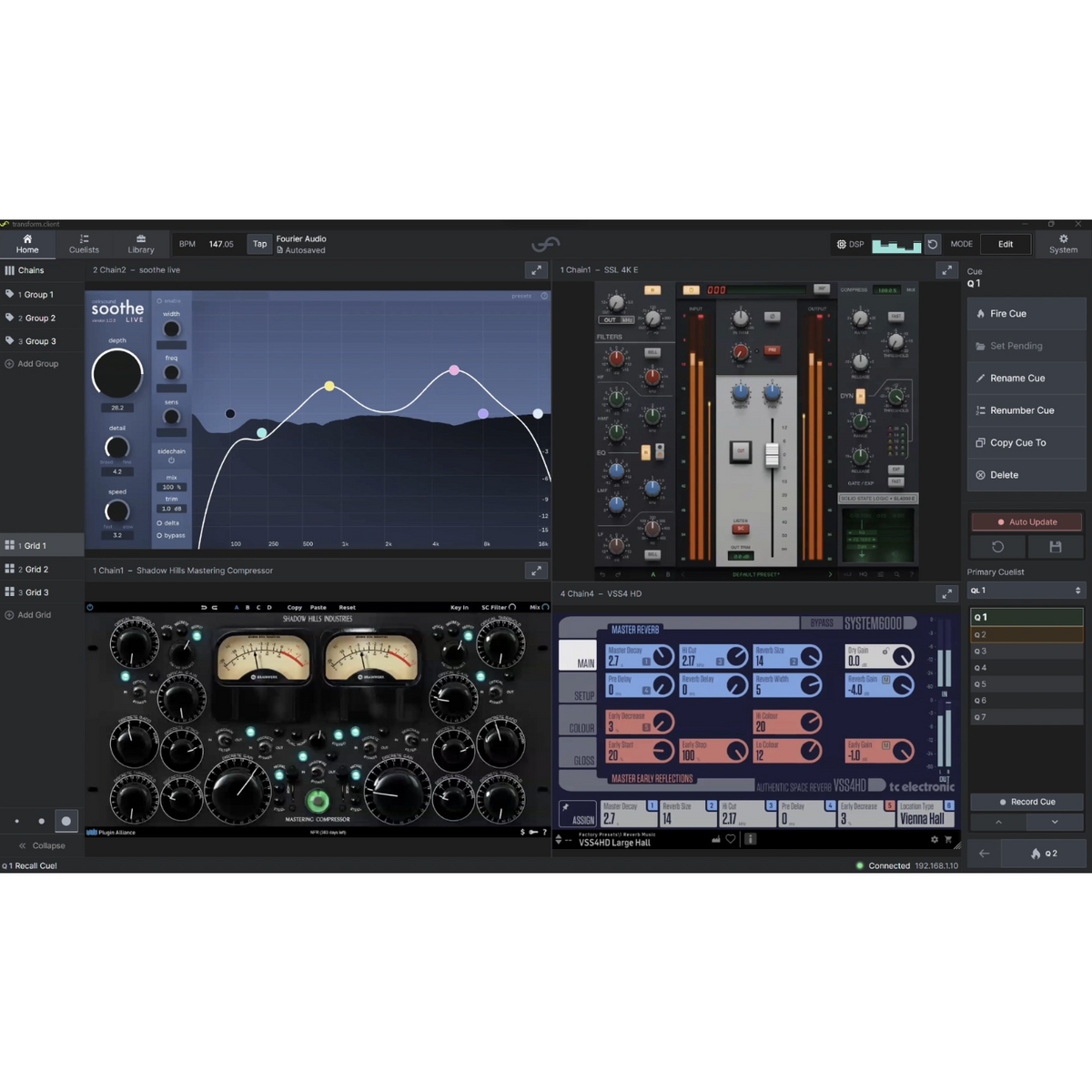Screen dimensions: 1092x1092
Task: Toggle the SSL PRE button
Action: point(772,349)
